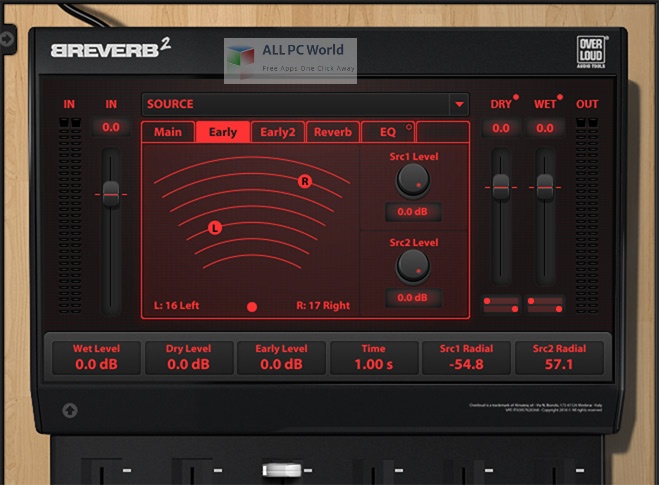Screen dimensions: 659x485
Task: Click the DRY level 0.0 value box
Action: (501, 128)
